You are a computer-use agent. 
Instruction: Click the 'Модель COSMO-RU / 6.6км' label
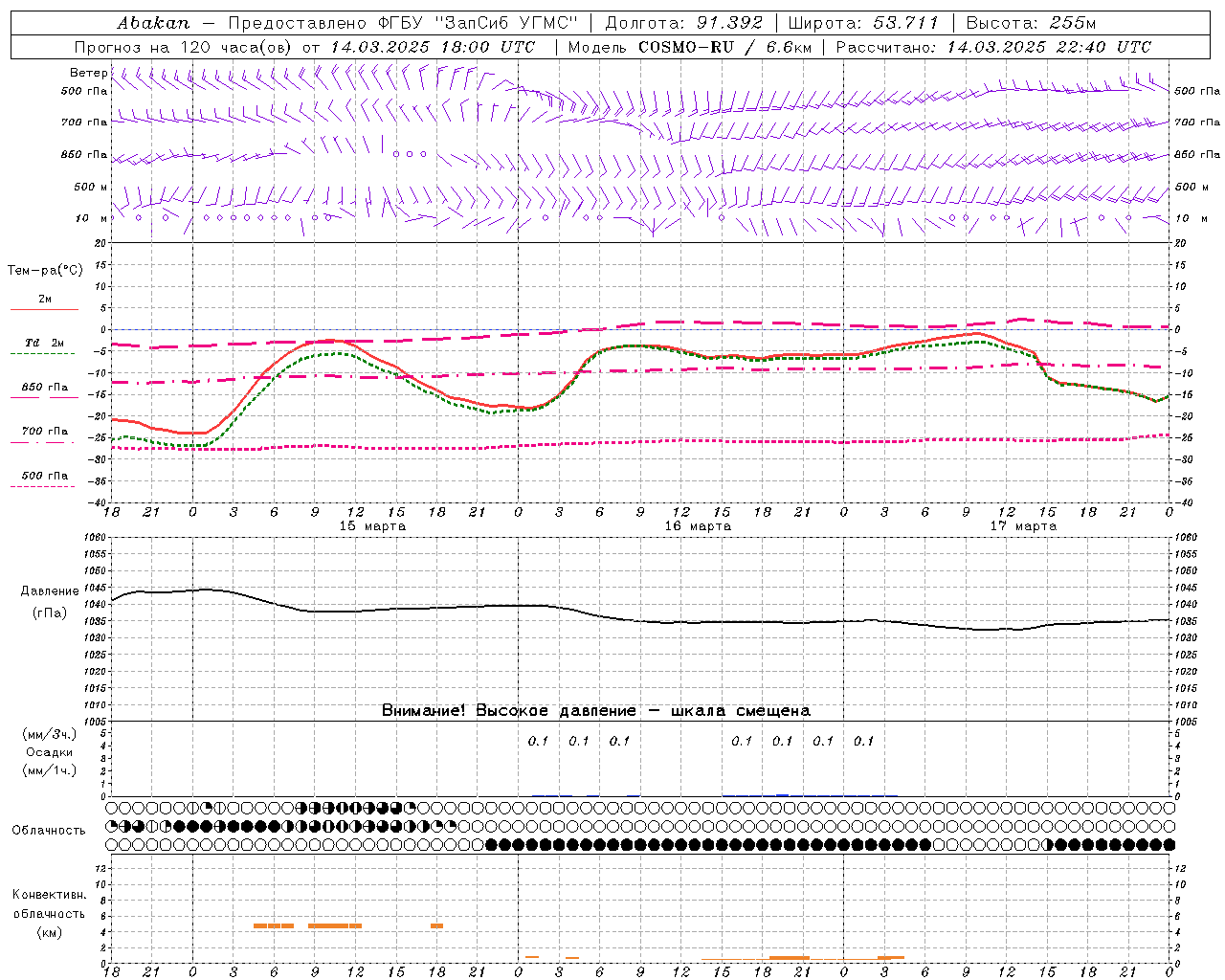tap(689, 47)
